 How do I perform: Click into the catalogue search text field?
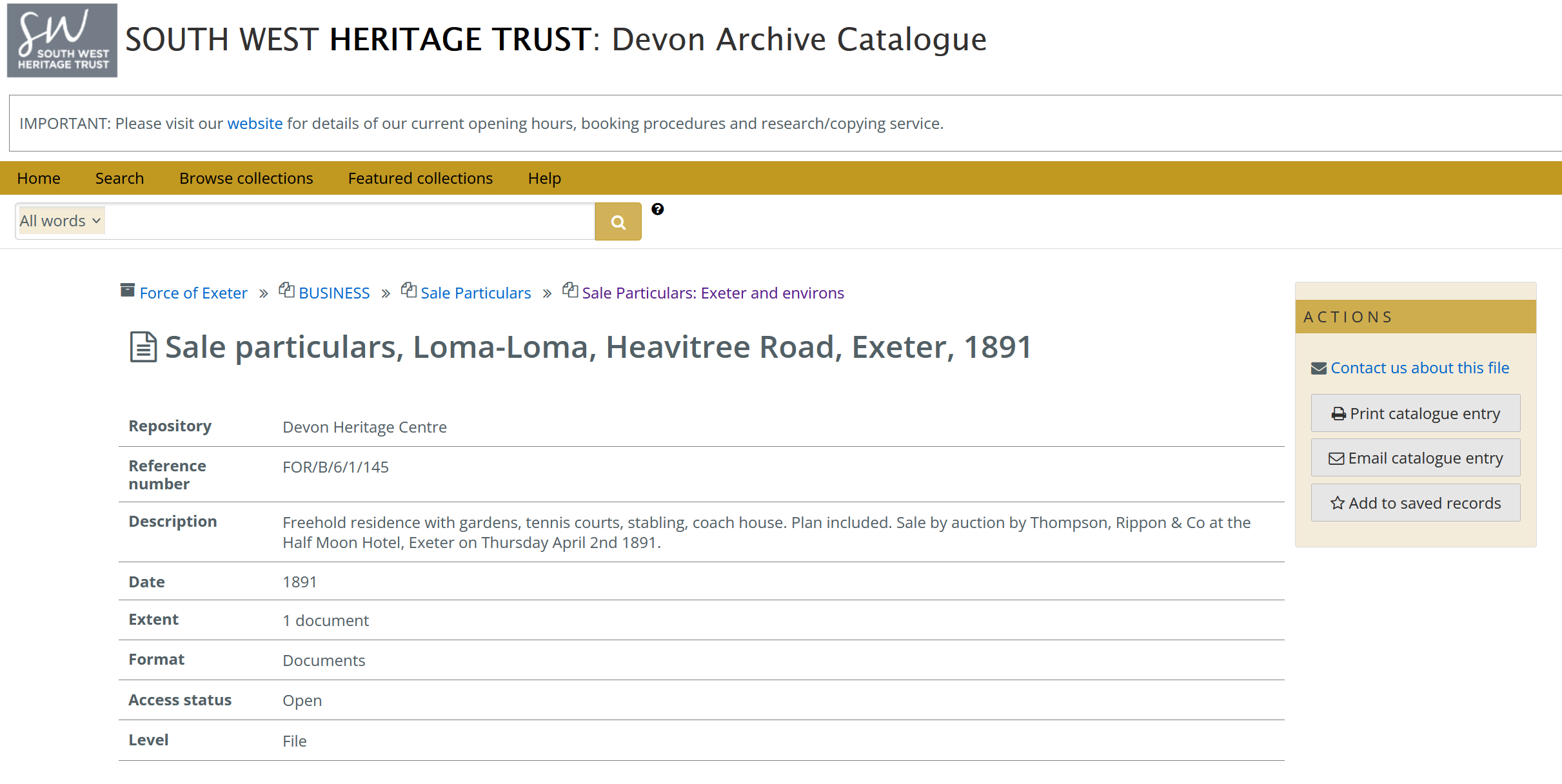(350, 221)
